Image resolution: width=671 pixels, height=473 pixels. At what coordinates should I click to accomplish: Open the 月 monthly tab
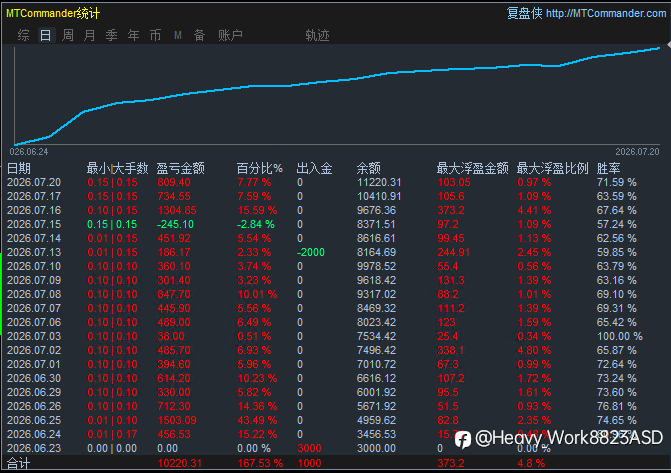[x=89, y=35]
